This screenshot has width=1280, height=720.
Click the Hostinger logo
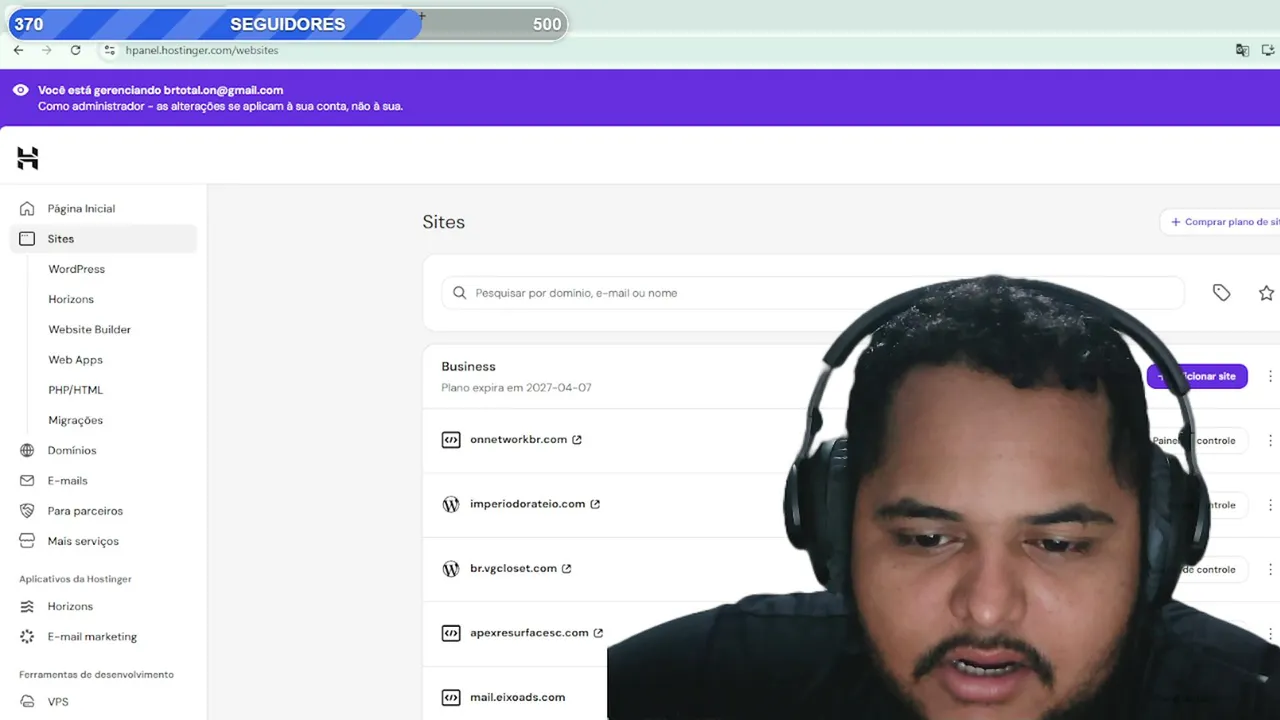click(x=28, y=158)
